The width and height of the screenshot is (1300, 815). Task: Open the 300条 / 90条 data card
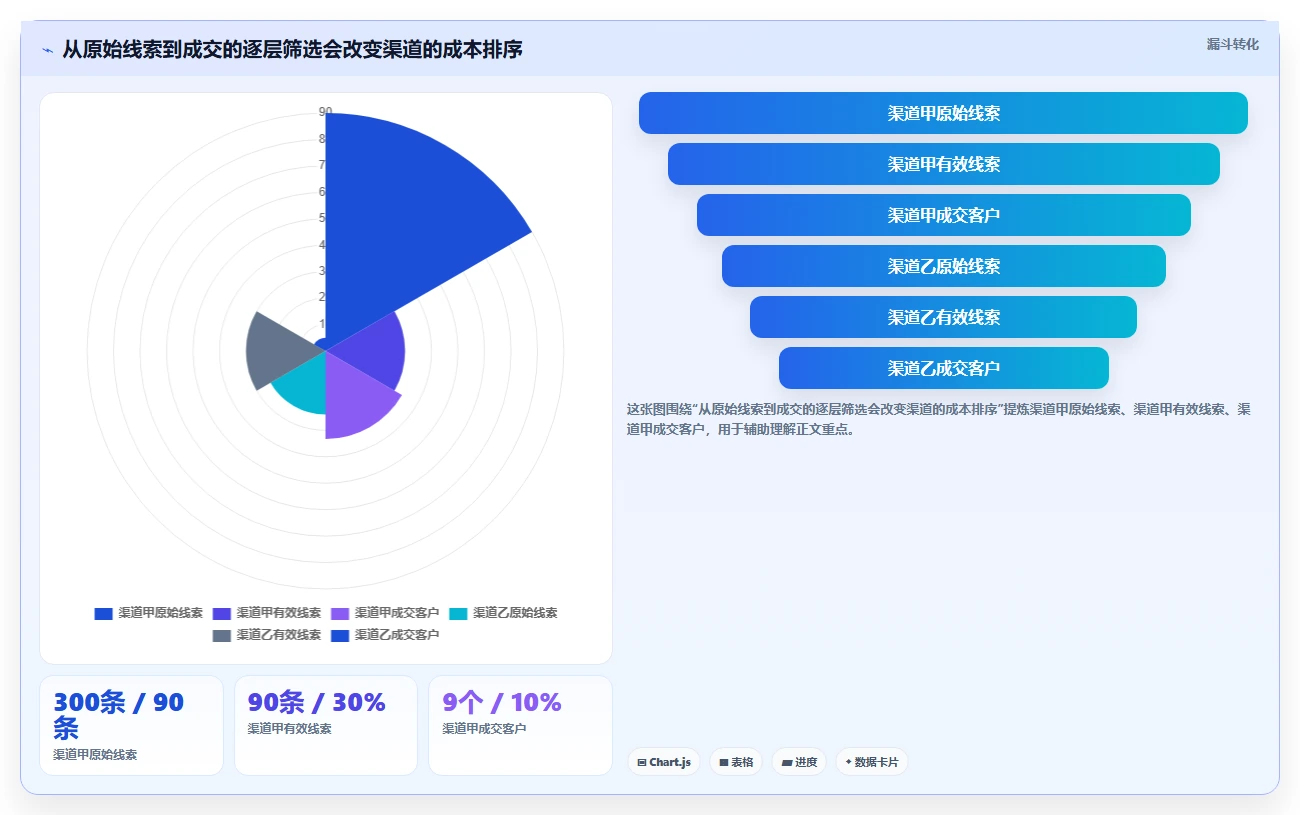point(131,725)
